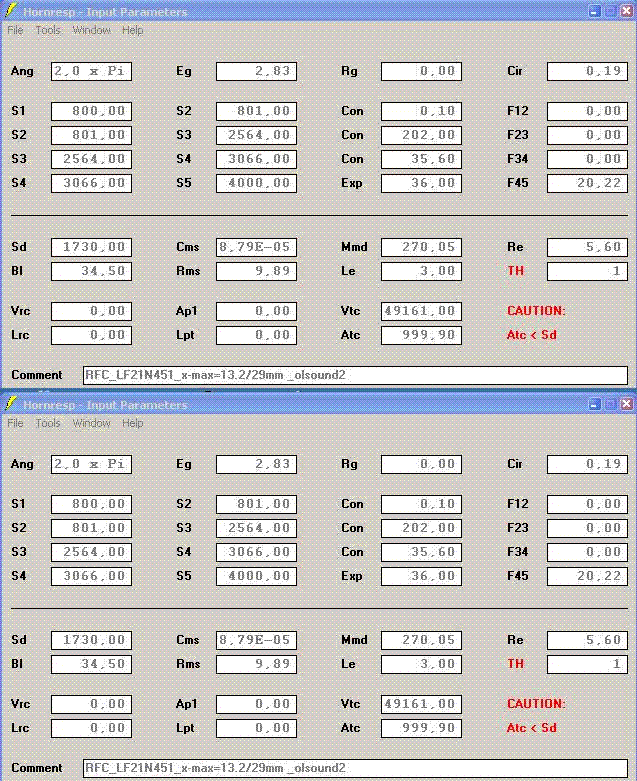Click Sd field 1730,00 in lower window
This screenshot has height=781, width=637.
point(91,640)
